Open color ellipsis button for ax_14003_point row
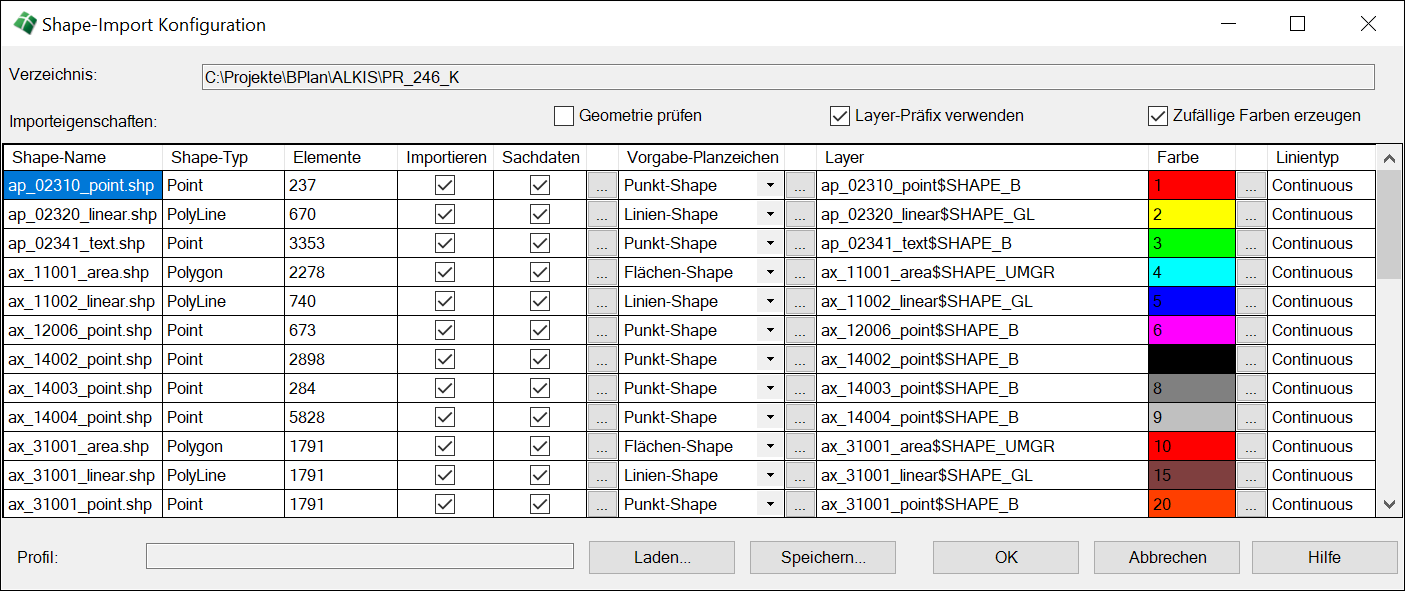The height and width of the screenshot is (591, 1405). coord(1251,389)
